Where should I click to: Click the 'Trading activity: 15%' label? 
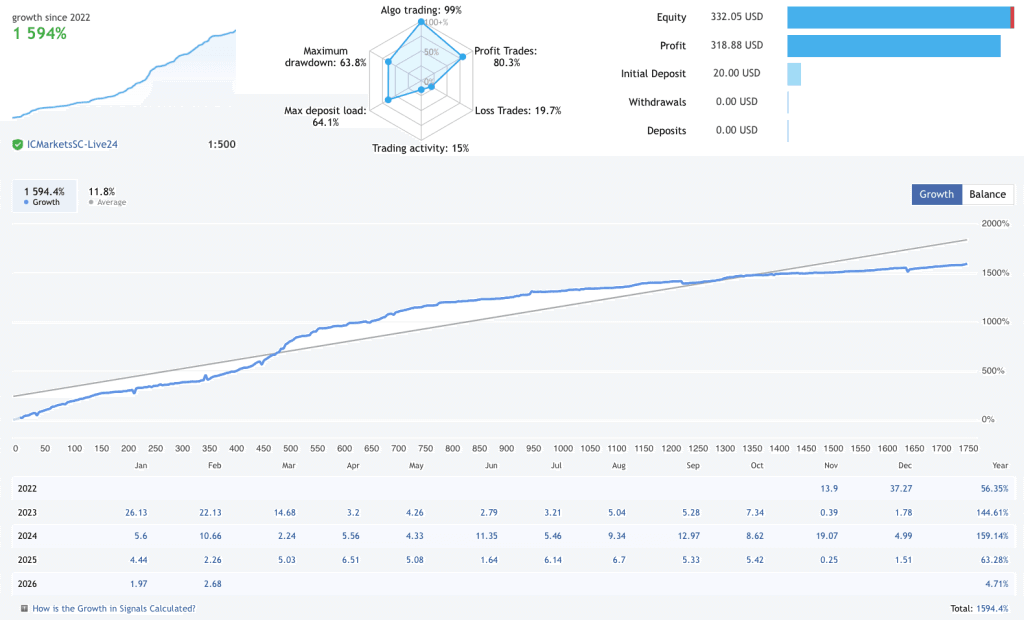point(421,148)
